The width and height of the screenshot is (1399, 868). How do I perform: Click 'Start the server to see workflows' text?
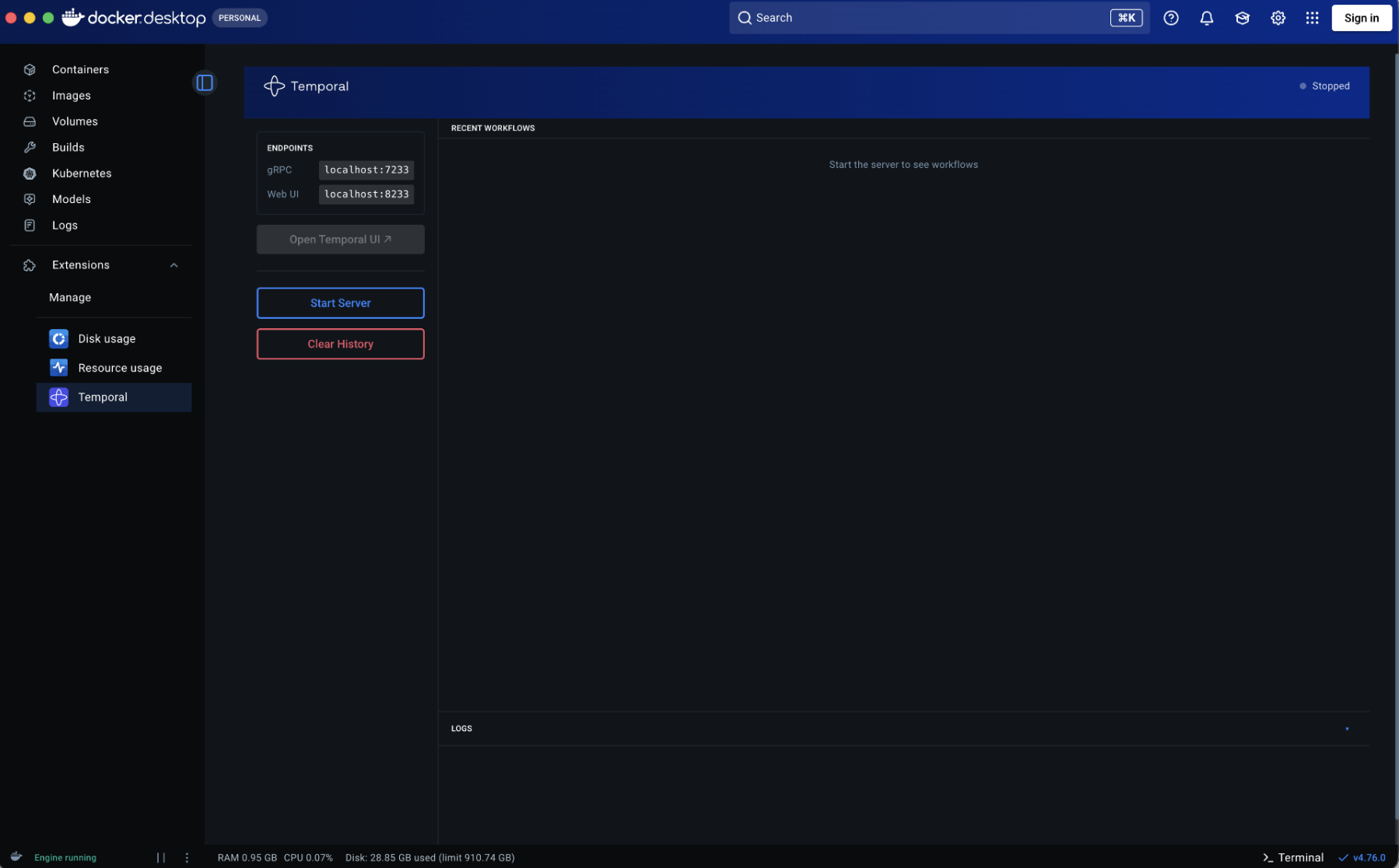903,164
